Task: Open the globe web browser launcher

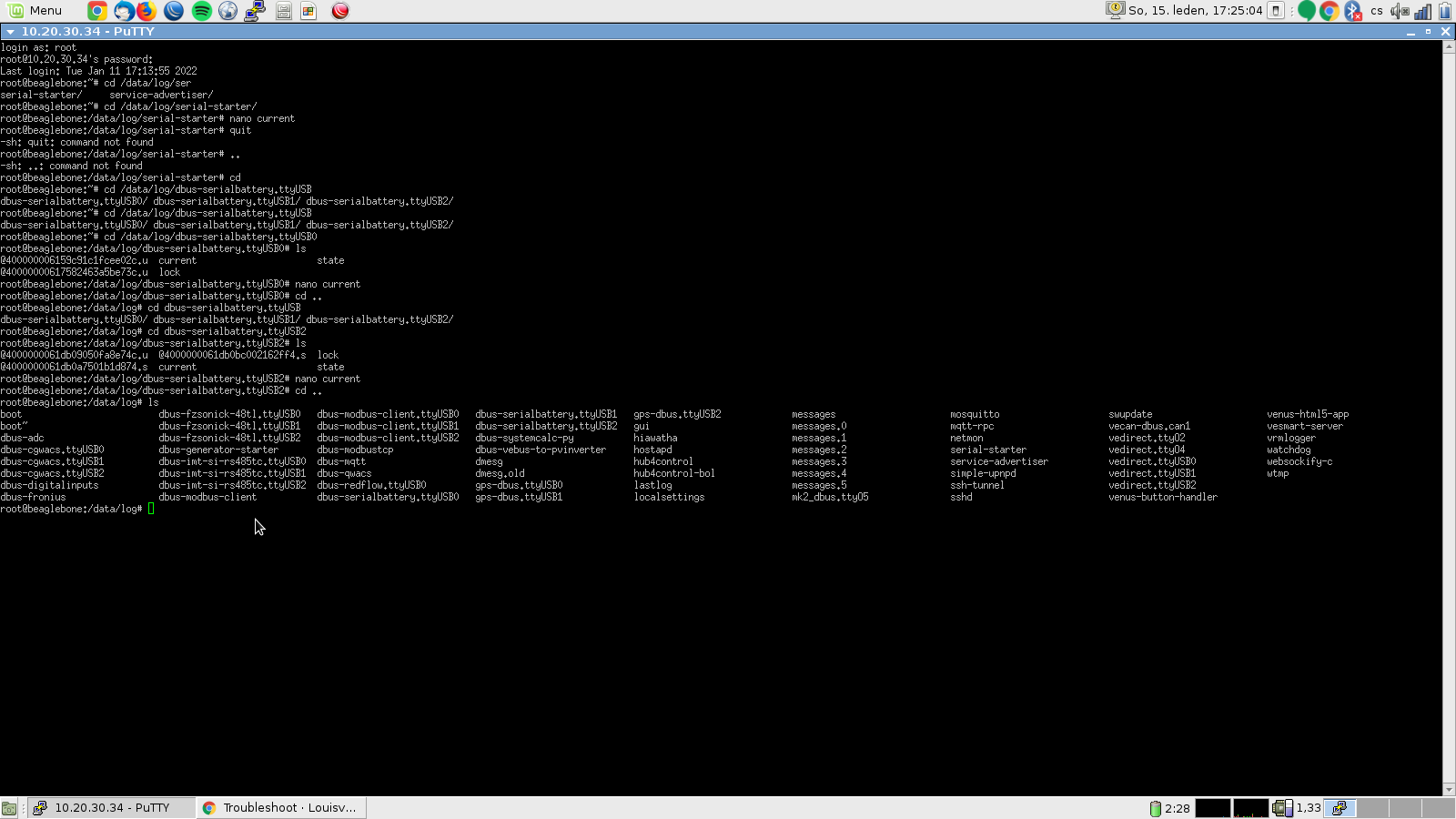Action: [227, 11]
